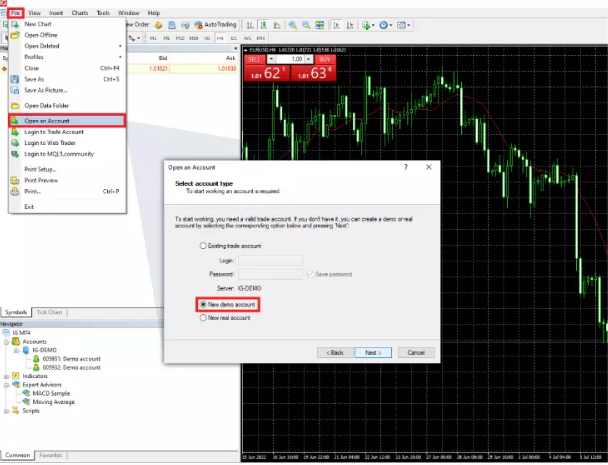
Task: Click Back in Open an Account dialog
Action: click(335, 353)
